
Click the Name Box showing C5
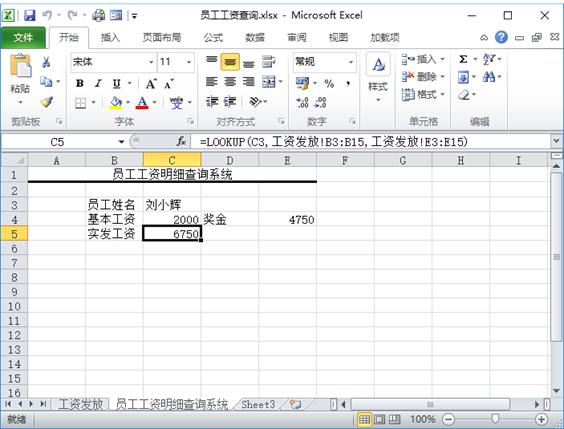pyautogui.click(x=58, y=142)
